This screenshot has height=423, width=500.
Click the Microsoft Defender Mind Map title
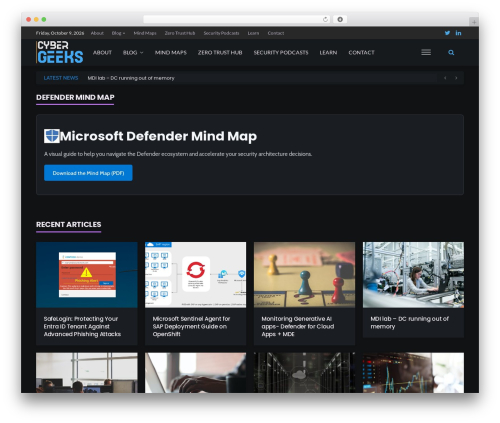click(x=158, y=136)
